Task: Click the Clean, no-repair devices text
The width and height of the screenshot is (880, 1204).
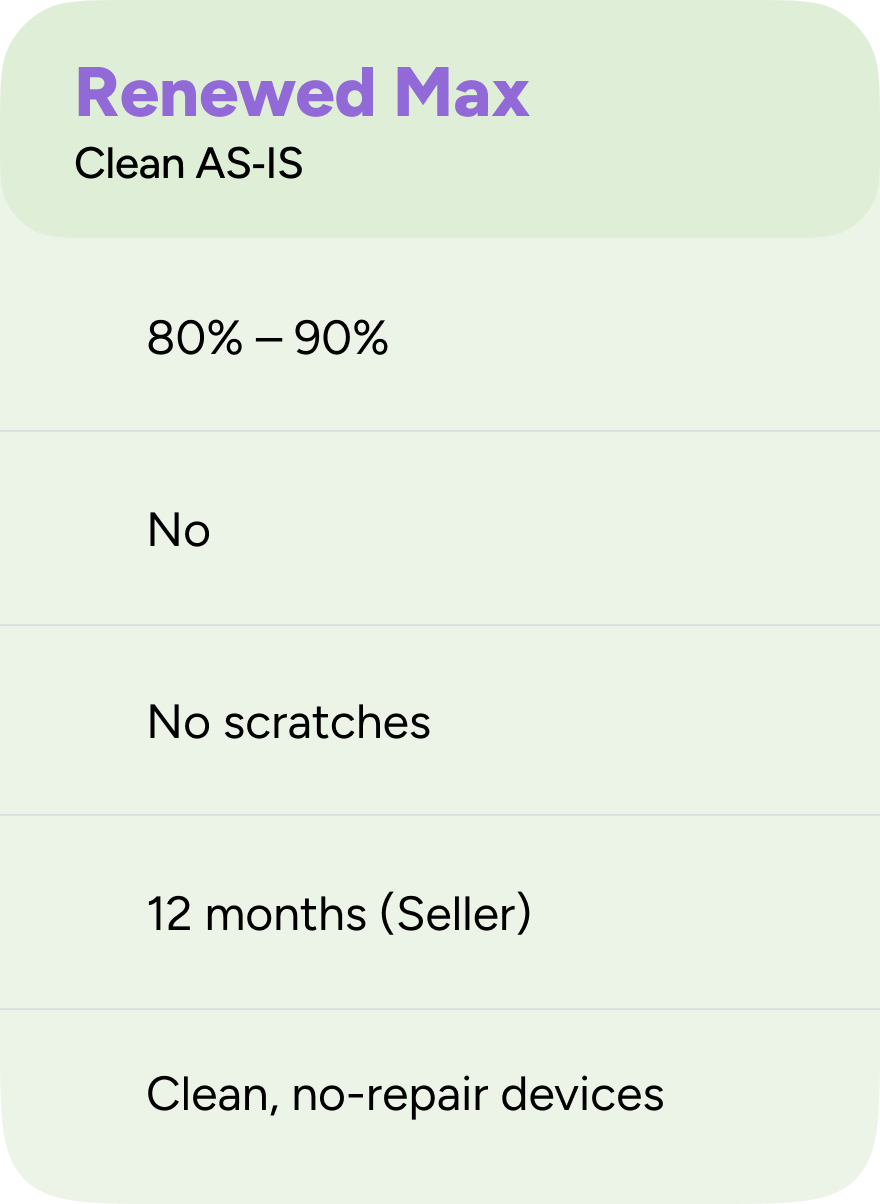Action: click(405, 1094)
